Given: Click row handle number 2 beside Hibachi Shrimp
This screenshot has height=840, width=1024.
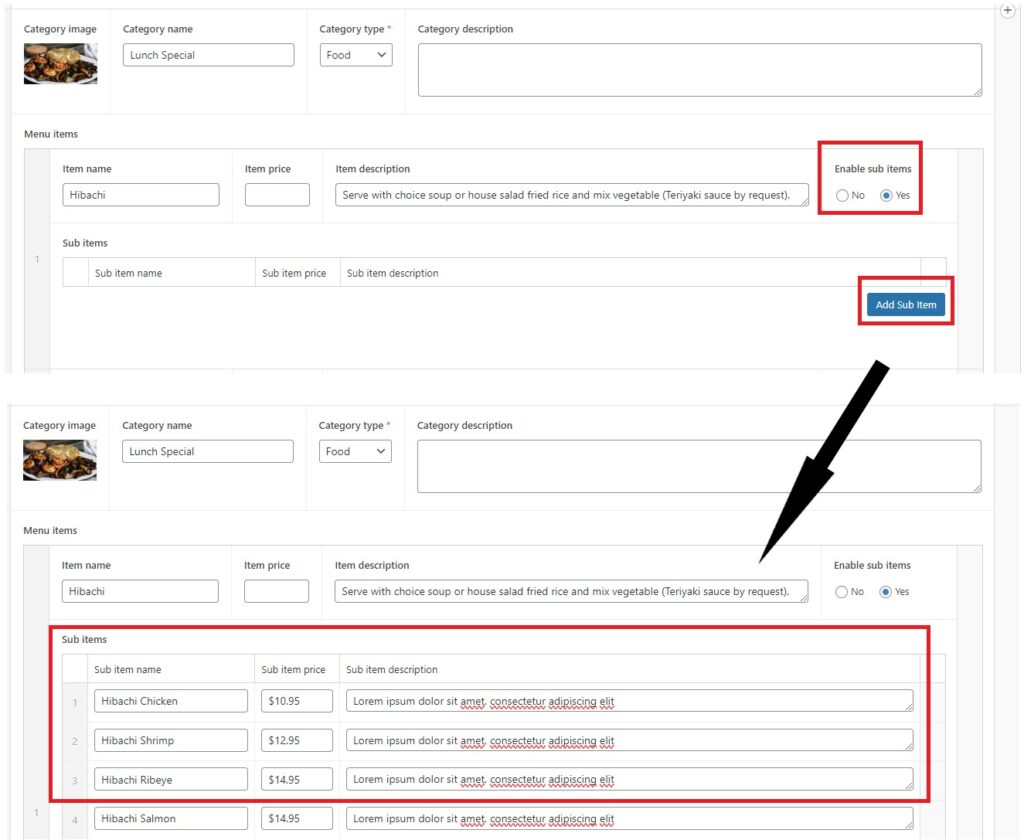Looking at the screenshot, I should point(75,742).
